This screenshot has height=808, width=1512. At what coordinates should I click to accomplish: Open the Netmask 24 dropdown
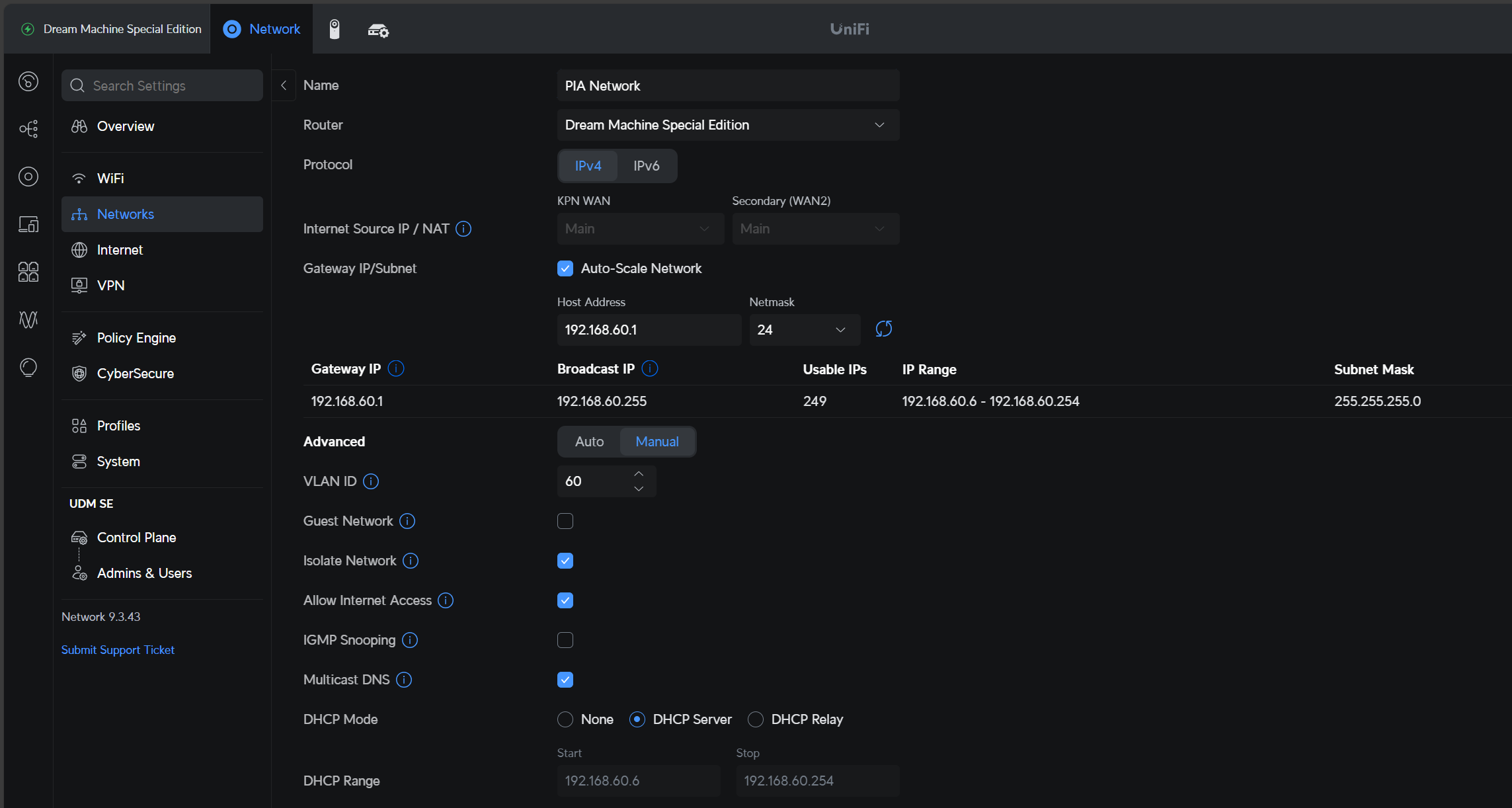pos(805,330)
